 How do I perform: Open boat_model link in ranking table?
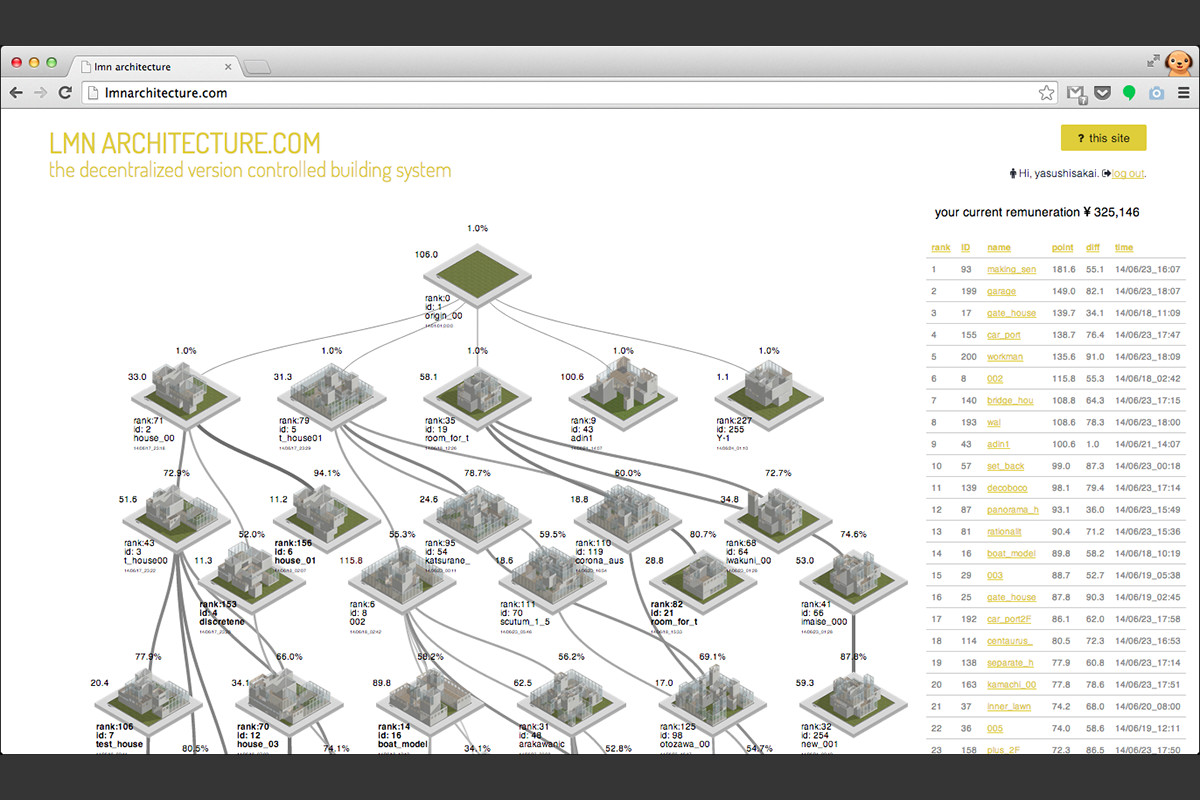pyautogui.click(x=1011, y=553)
